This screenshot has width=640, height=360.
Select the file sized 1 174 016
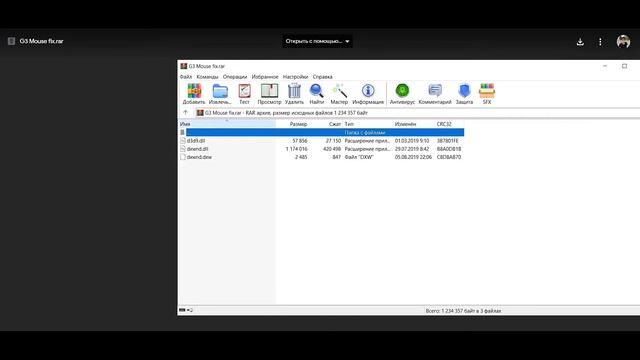tap(322, 149)
